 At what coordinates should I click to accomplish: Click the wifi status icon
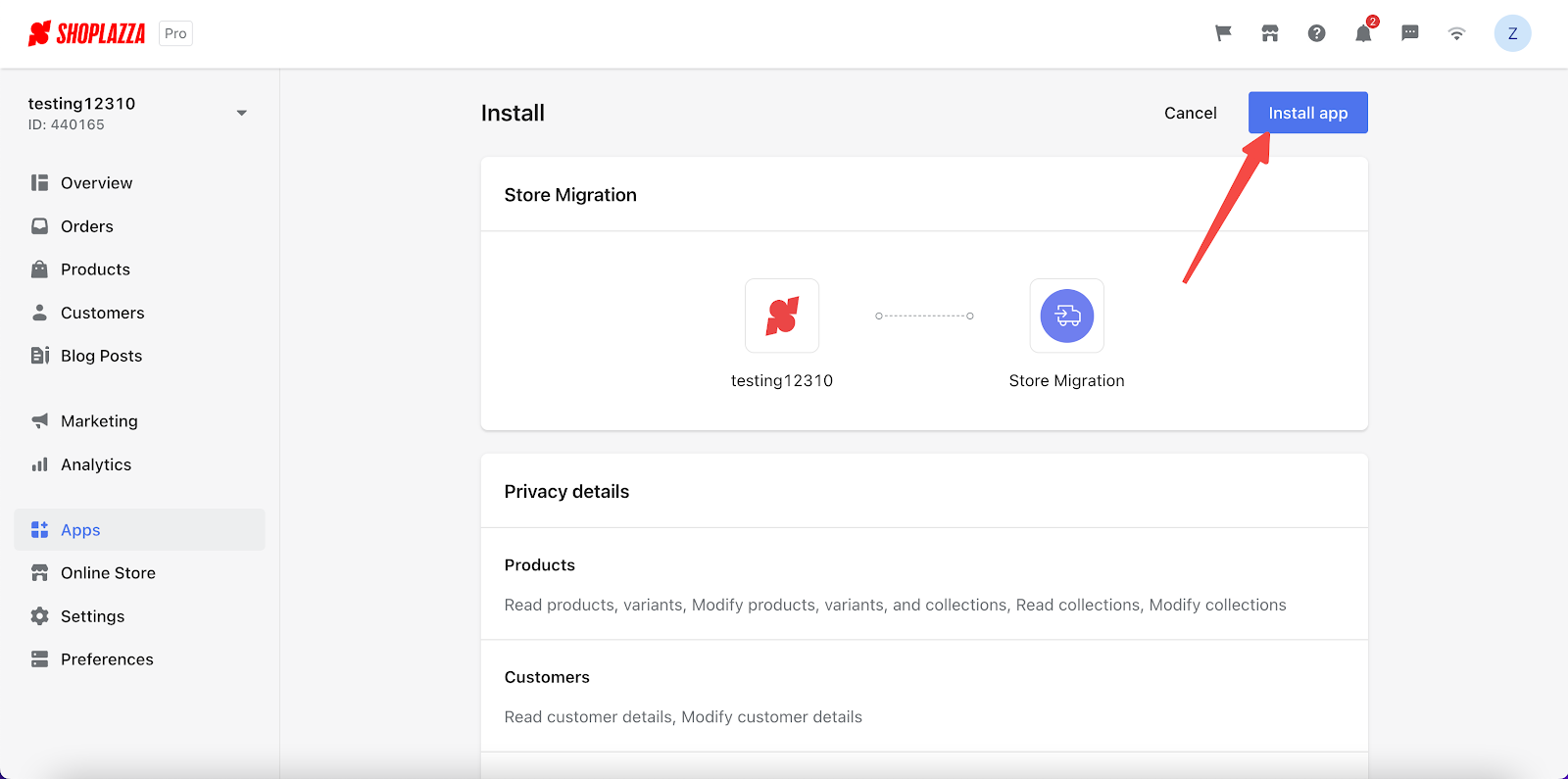(1457, 33)
